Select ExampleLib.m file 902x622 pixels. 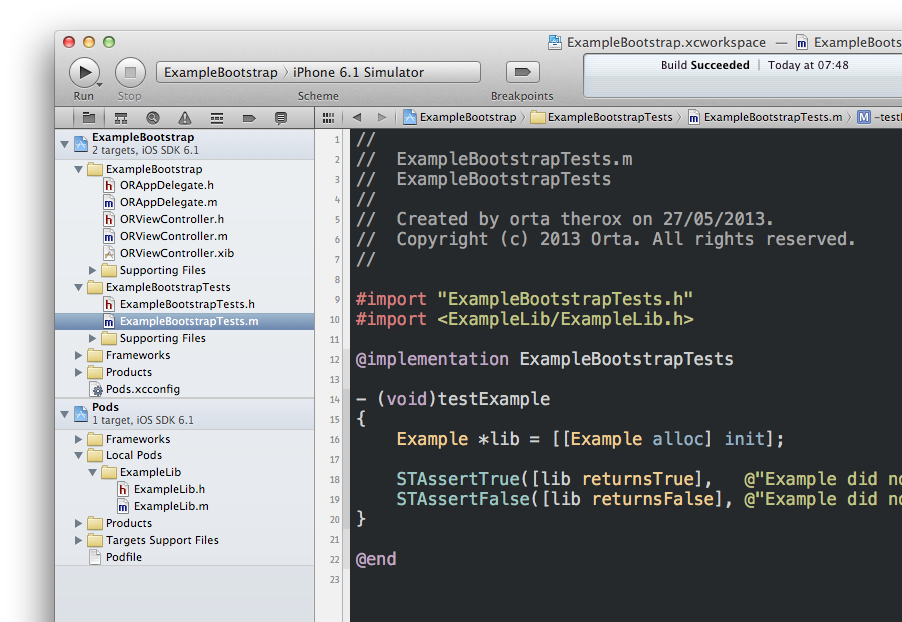click(184, 506)
